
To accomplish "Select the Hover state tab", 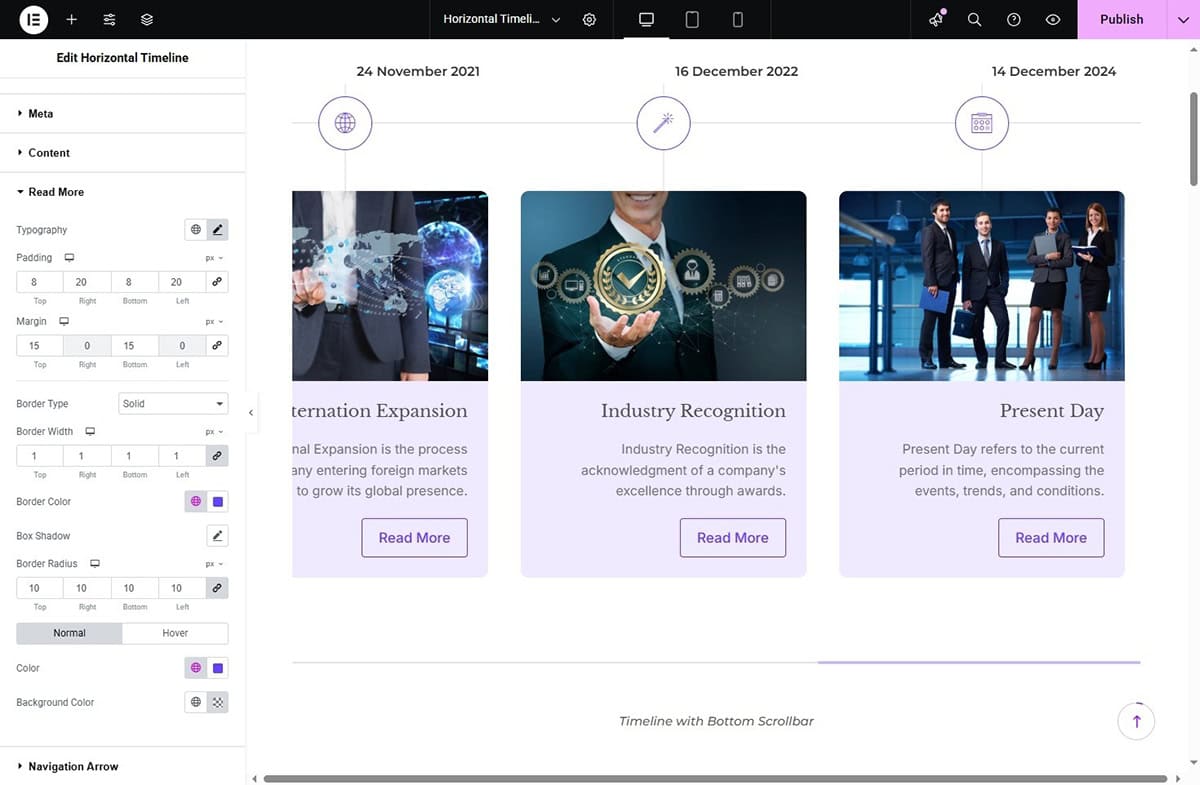I will (x=175, y=633).
